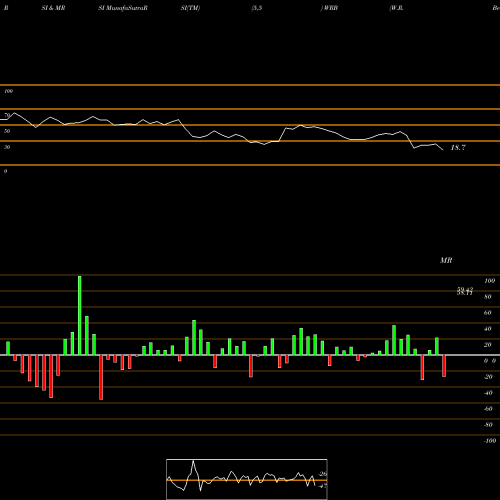Click the RSI axis label 0 on left
The width and height of the screenshot is (500, 500).
(5, 171)
